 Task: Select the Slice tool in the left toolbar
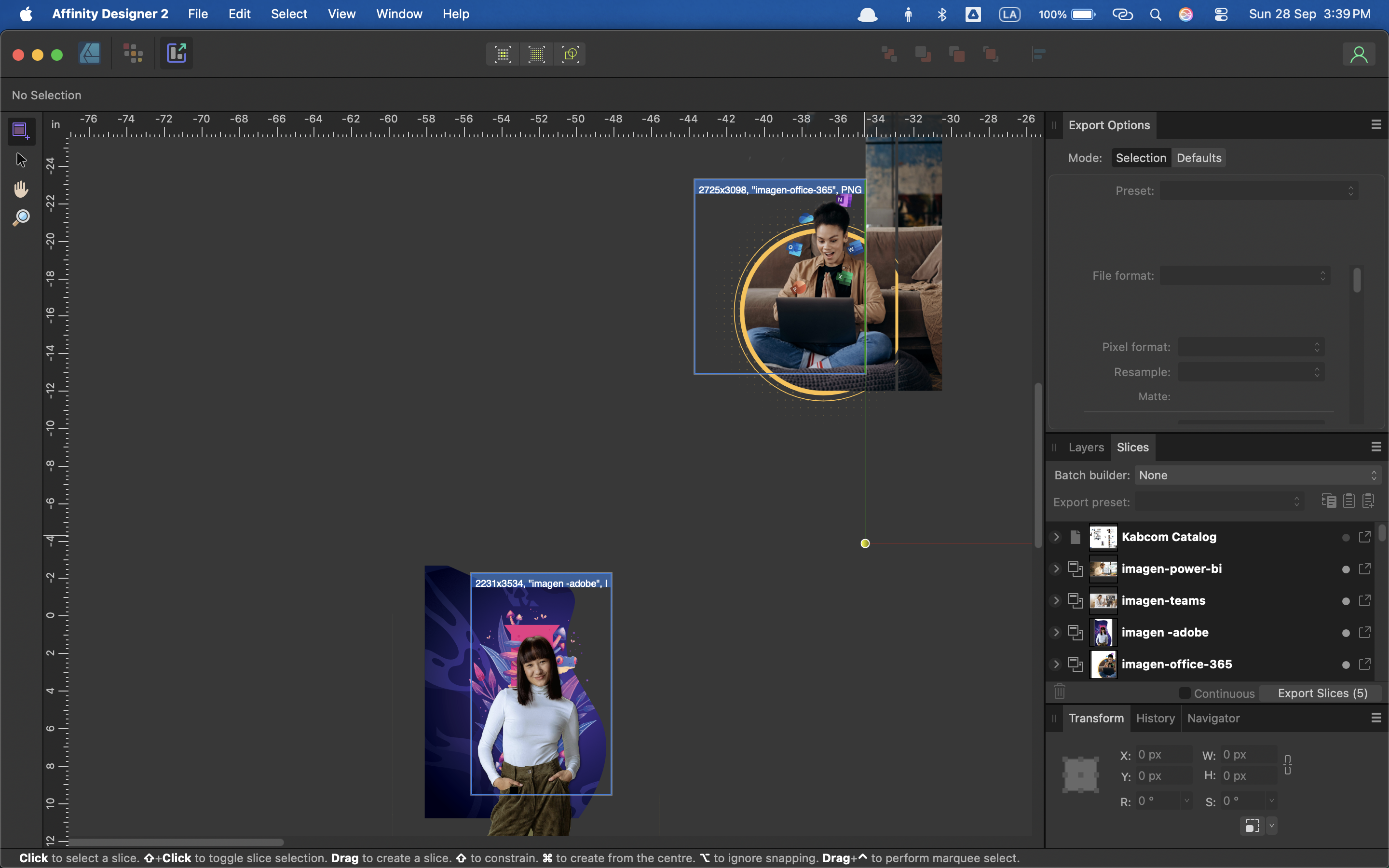click(x=21, y=130)
